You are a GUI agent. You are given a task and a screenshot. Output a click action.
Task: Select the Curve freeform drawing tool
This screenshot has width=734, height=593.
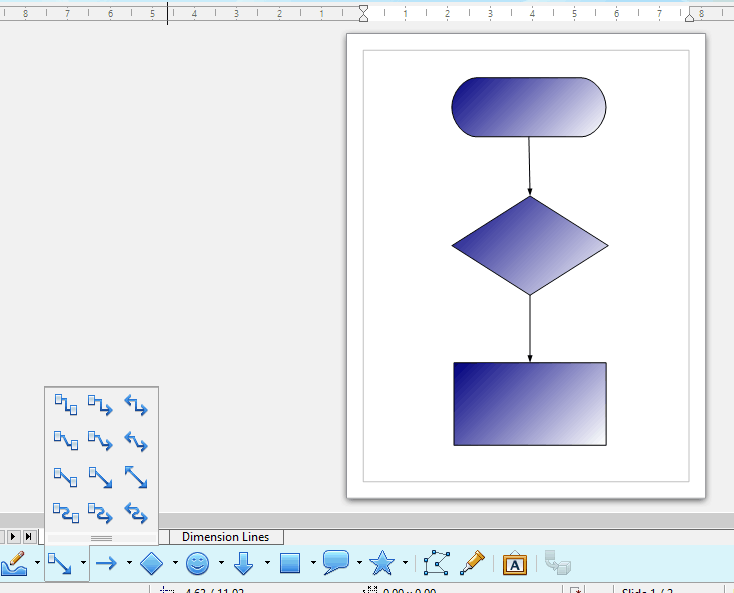[14, 563]
